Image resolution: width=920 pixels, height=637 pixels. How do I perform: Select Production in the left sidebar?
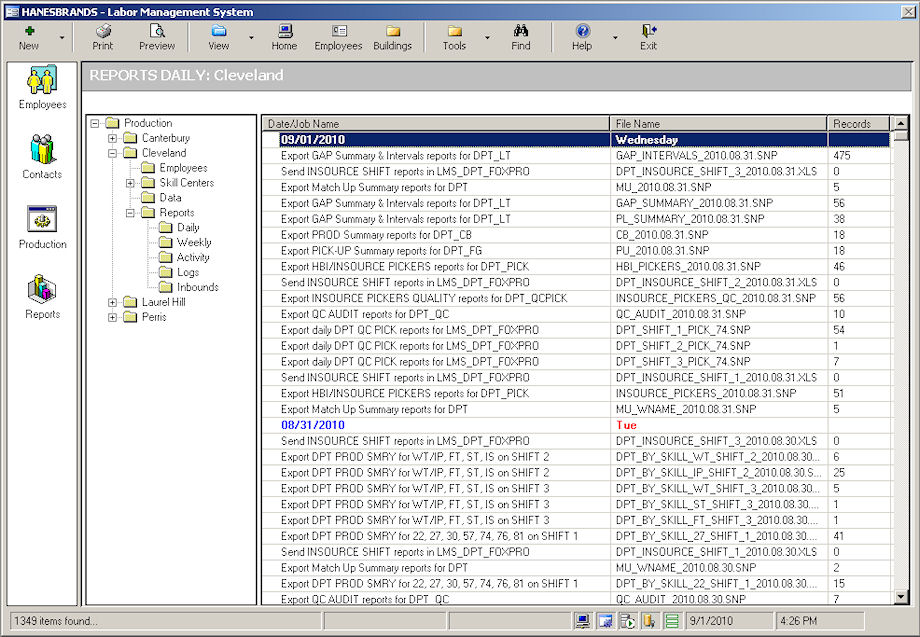click(42, 227)
